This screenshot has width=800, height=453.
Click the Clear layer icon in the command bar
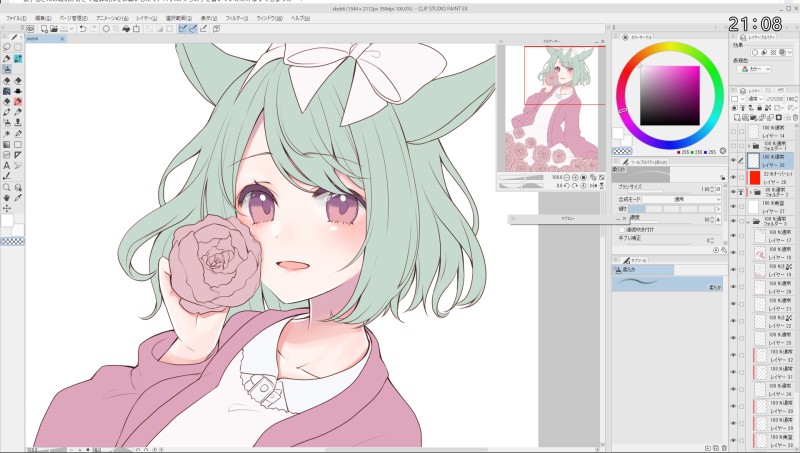click(x=106, y=29)
